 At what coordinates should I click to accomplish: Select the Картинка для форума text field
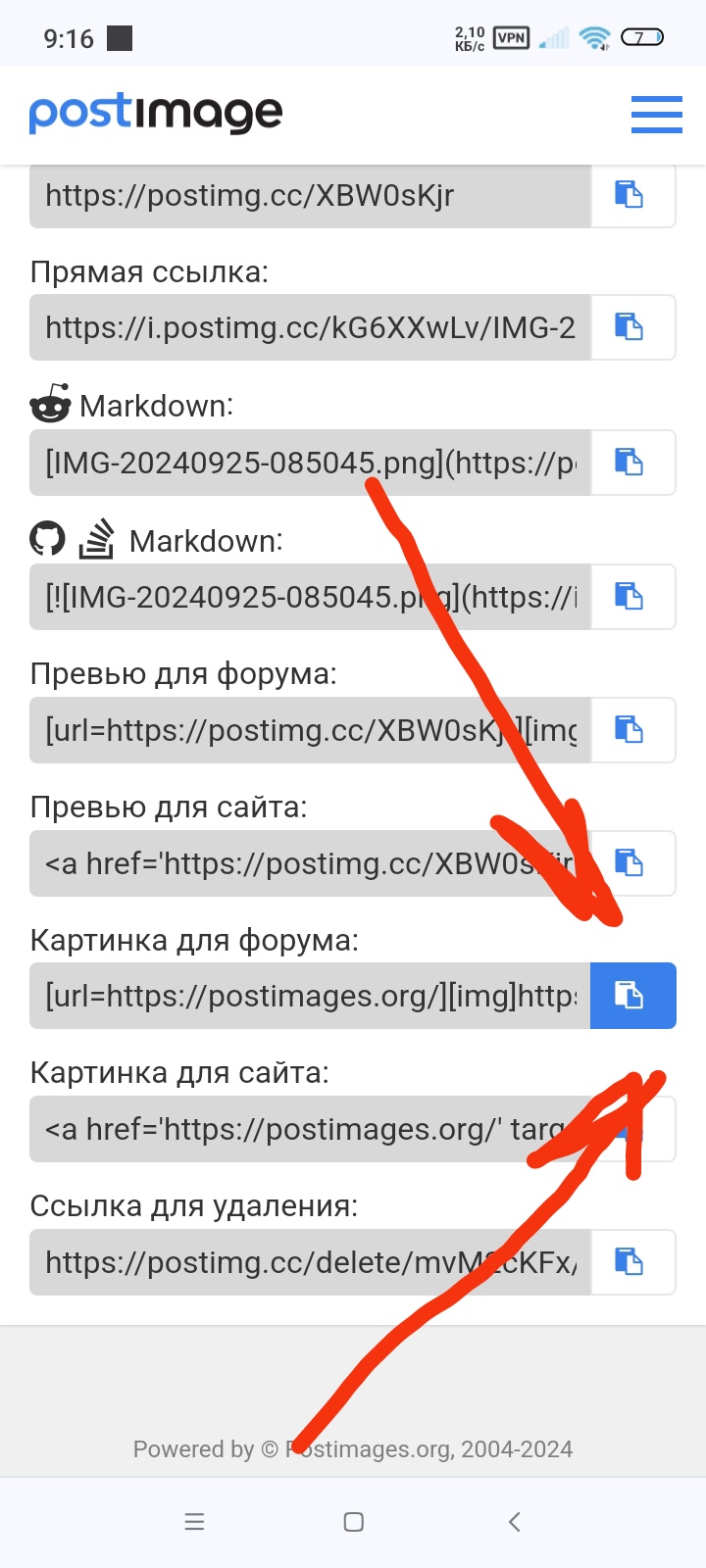pyautogui.click(x=310, y=996)
